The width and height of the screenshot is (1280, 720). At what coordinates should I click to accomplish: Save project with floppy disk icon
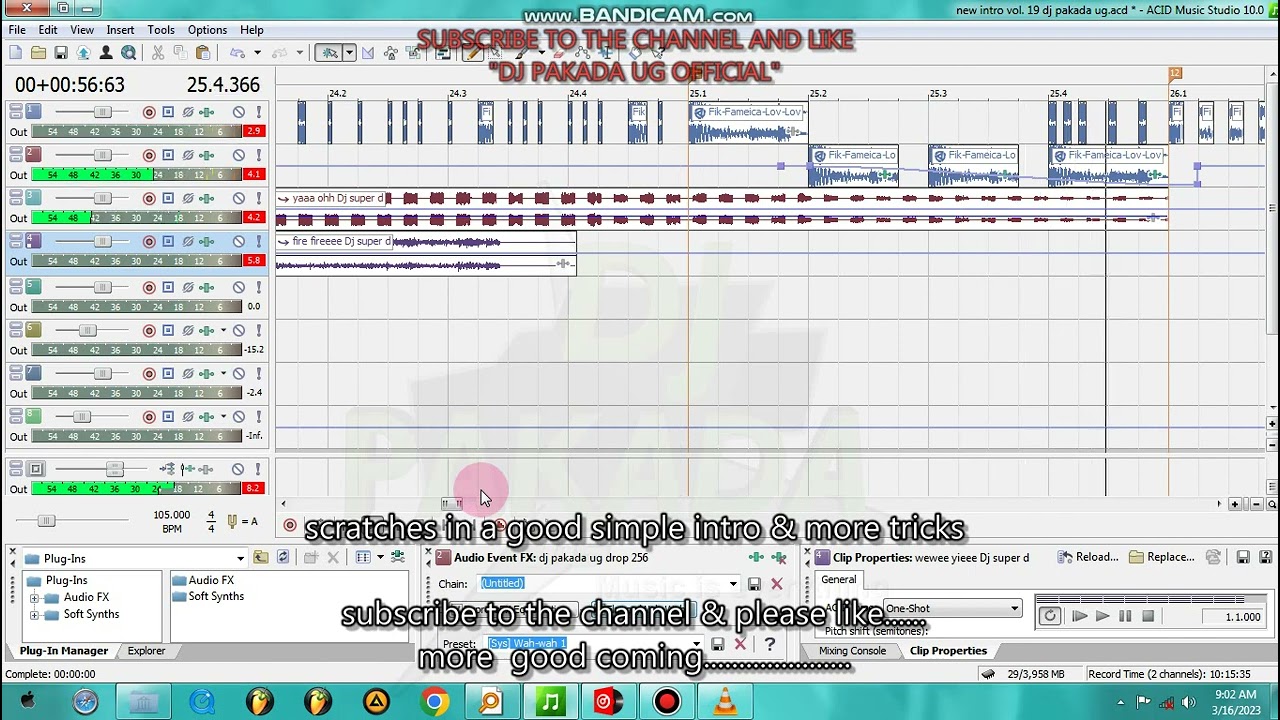(61, 53)
